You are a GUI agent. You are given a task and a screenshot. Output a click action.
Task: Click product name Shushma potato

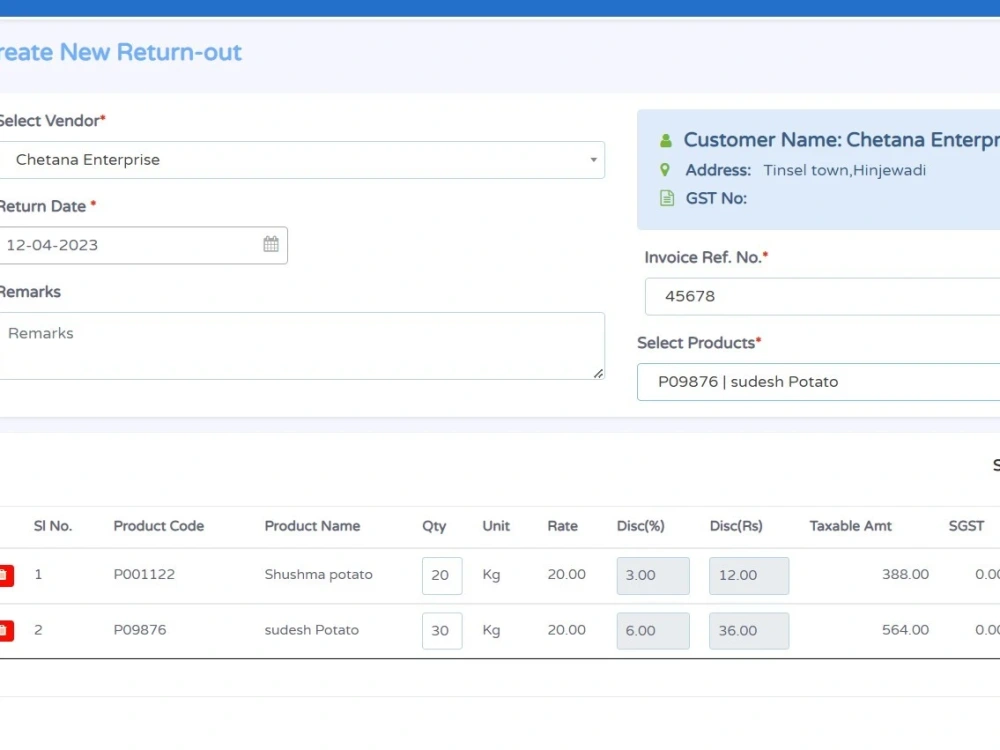[x=318, y=575]
